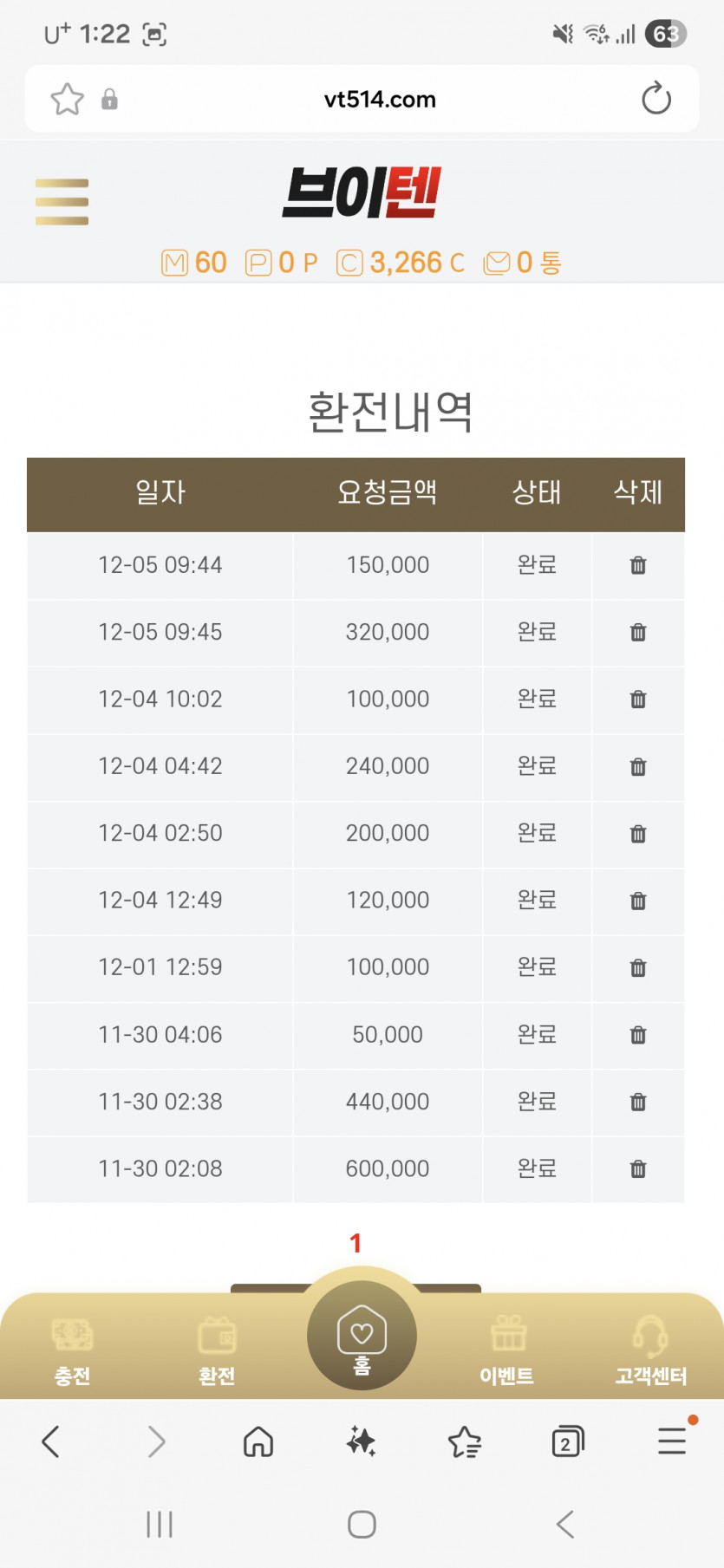This screenshot has height=1568, width=724.
Task: Click the 브이텐 site logo
Action: (x=362, y=192)
